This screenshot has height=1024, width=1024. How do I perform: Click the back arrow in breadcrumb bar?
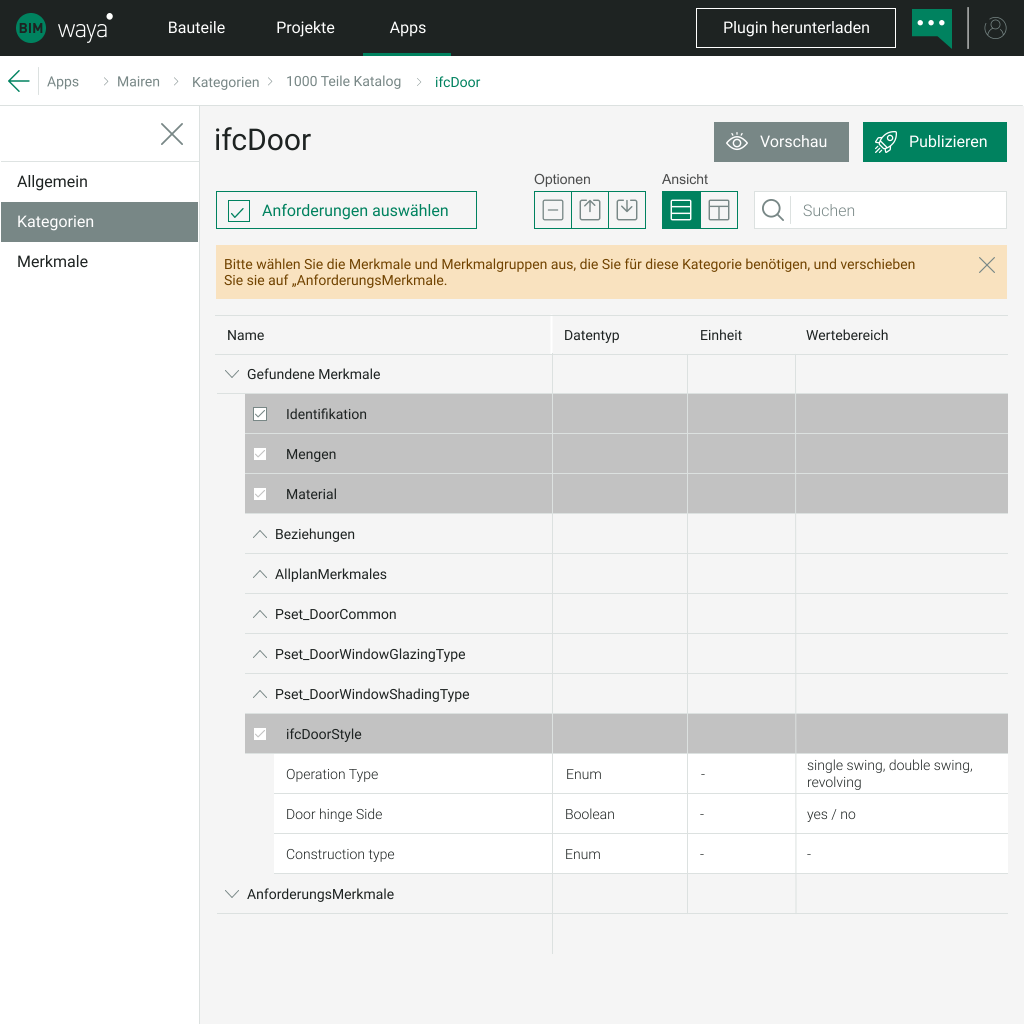[x=18, y=81]
